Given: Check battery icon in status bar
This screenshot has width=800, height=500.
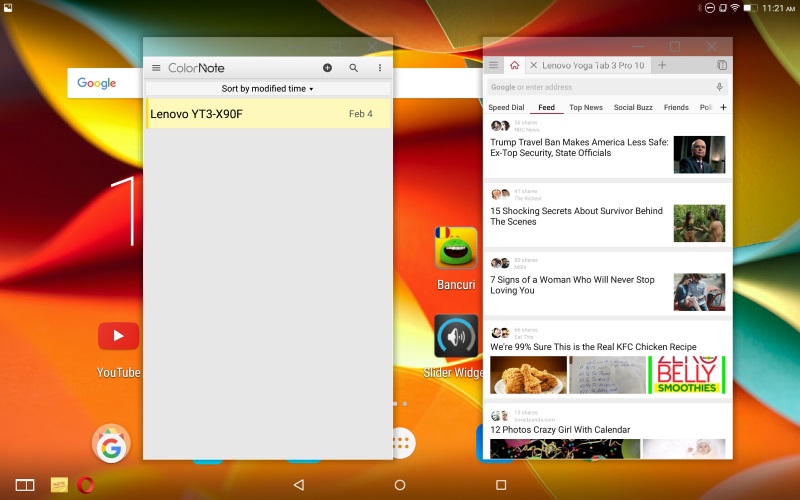Looking at the screenshot, I should click(x=750, y=8).
